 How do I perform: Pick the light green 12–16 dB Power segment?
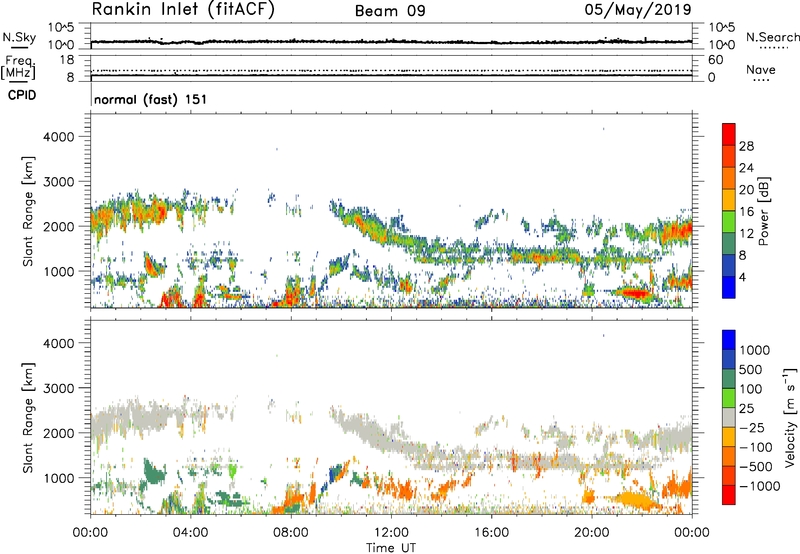(x=729, y=222)
